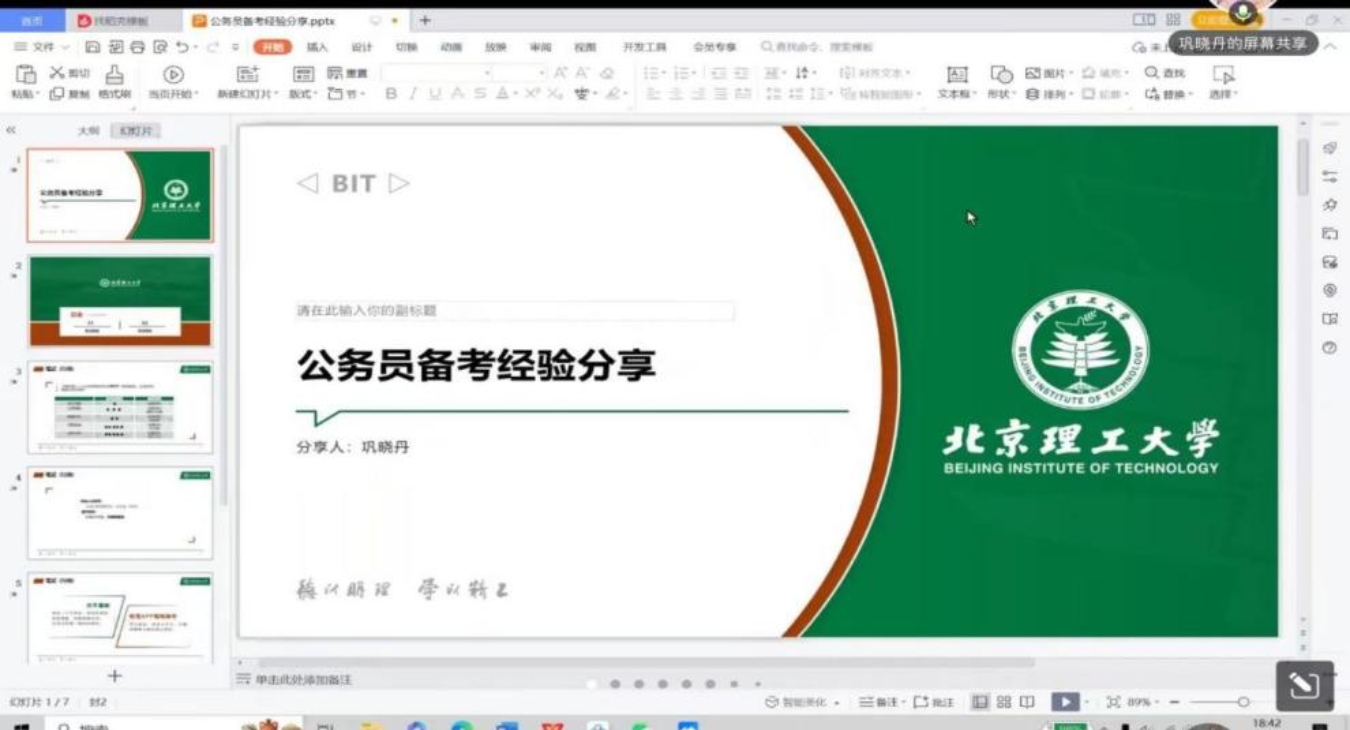Click the zoom slider handle in status bar
This screenshot has height=730, width=1350.
(x=1243, y=702)
